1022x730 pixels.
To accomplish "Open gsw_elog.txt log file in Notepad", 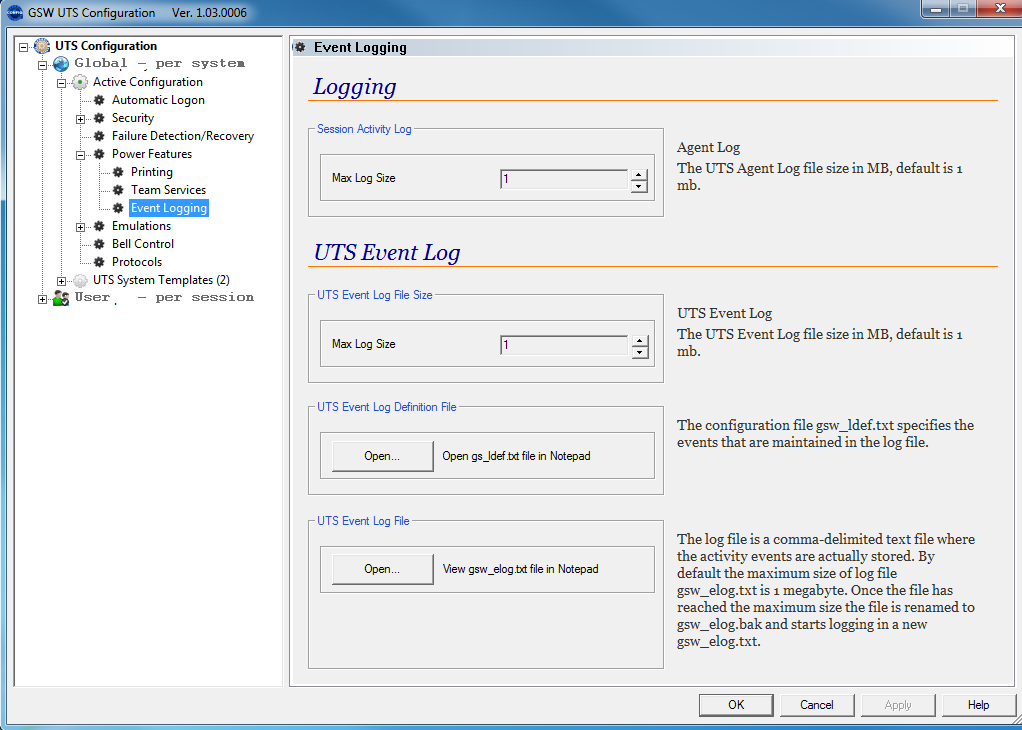I will point(383,569).
